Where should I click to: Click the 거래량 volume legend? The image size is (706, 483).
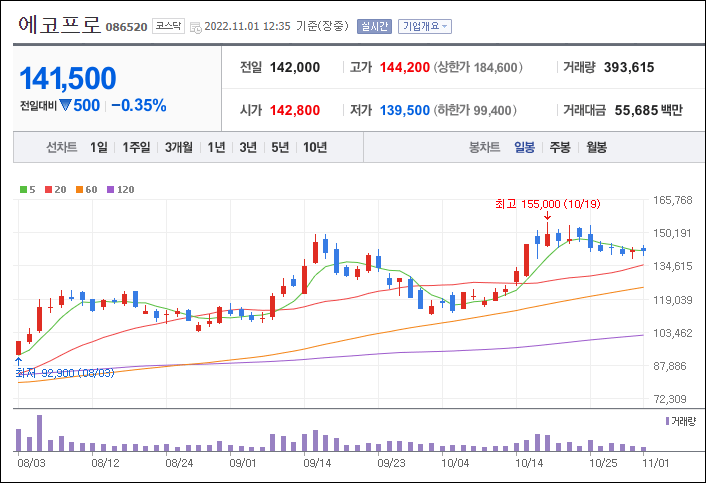pyautogui.click(x=680, y=421)
